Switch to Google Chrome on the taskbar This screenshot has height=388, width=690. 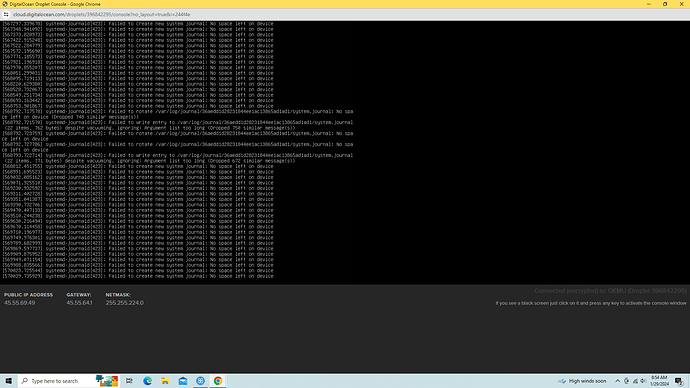[218, 381]
